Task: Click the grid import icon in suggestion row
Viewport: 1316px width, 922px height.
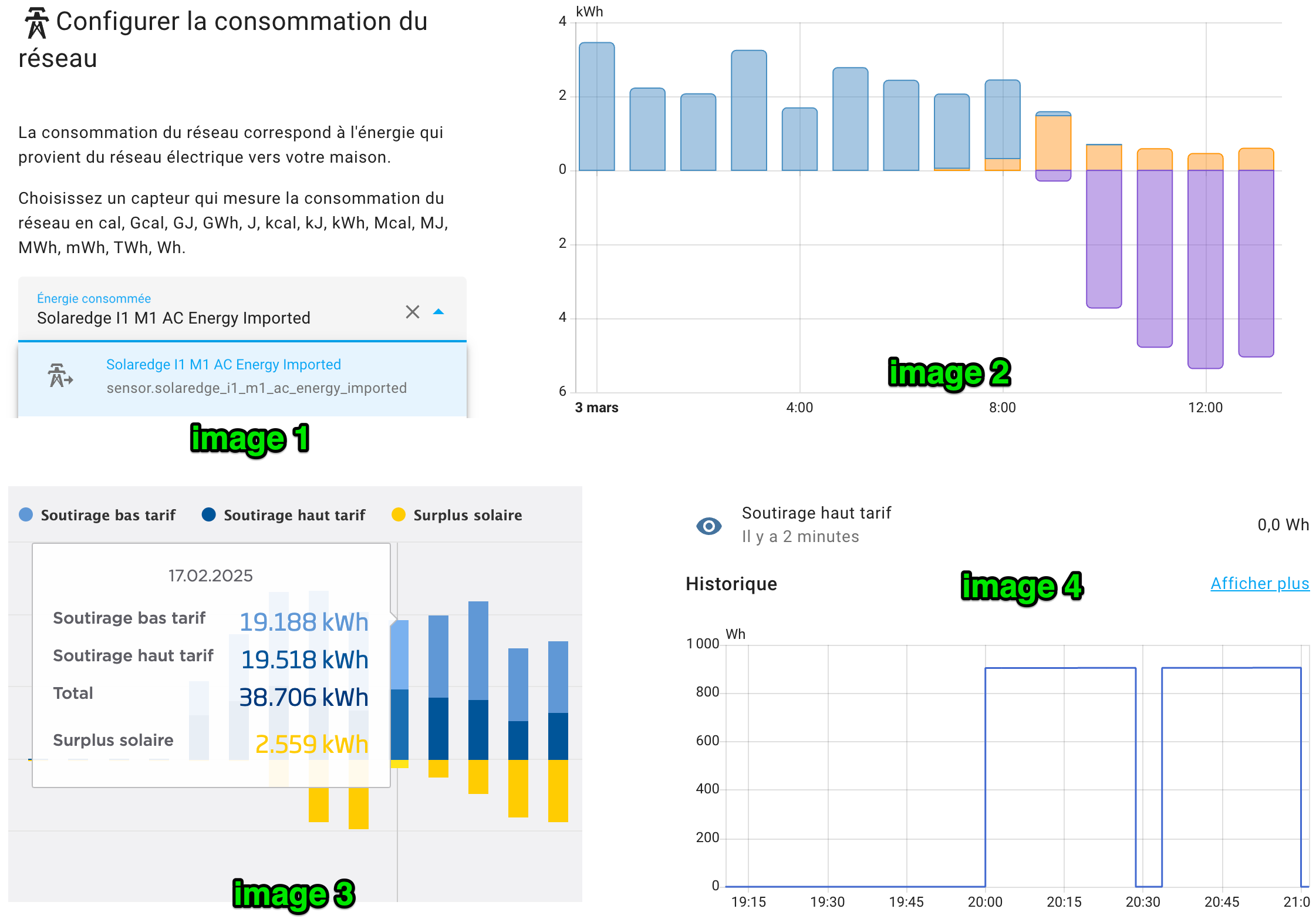Action: 60,376
